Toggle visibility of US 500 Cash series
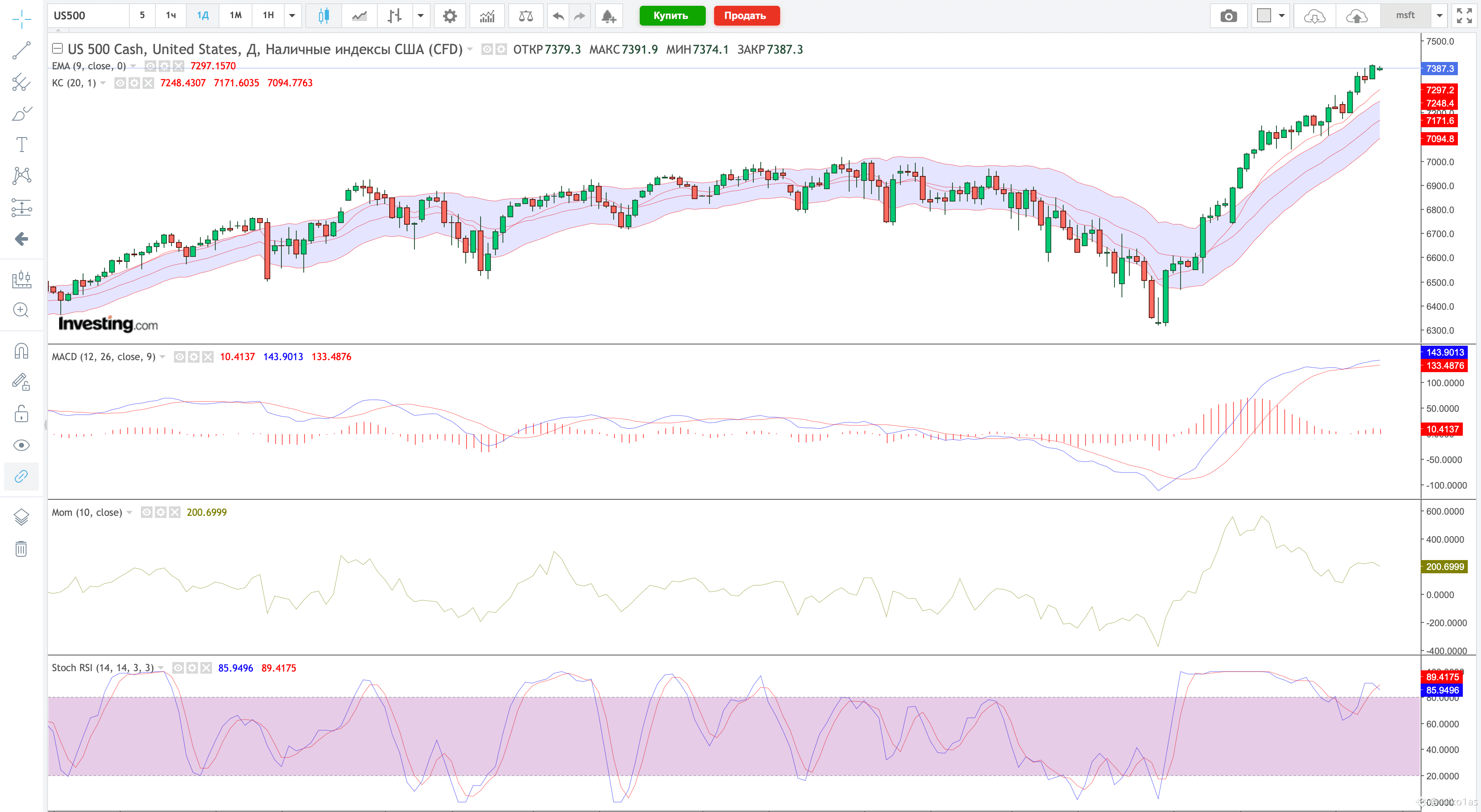The width and height of the screenshot is (1481, 812). 486,50
